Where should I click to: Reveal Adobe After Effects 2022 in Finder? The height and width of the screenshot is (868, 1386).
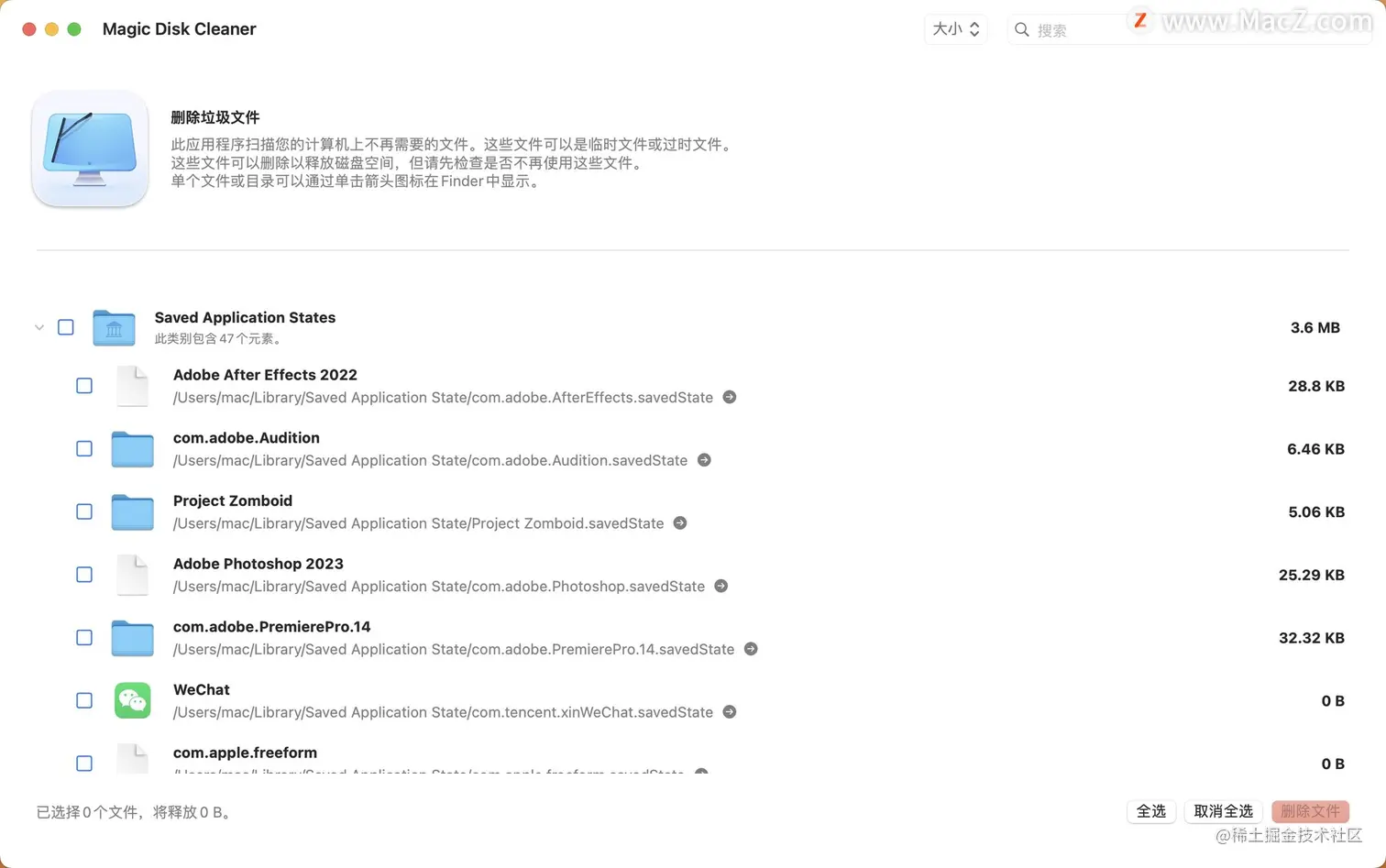(x=729, y=397)
